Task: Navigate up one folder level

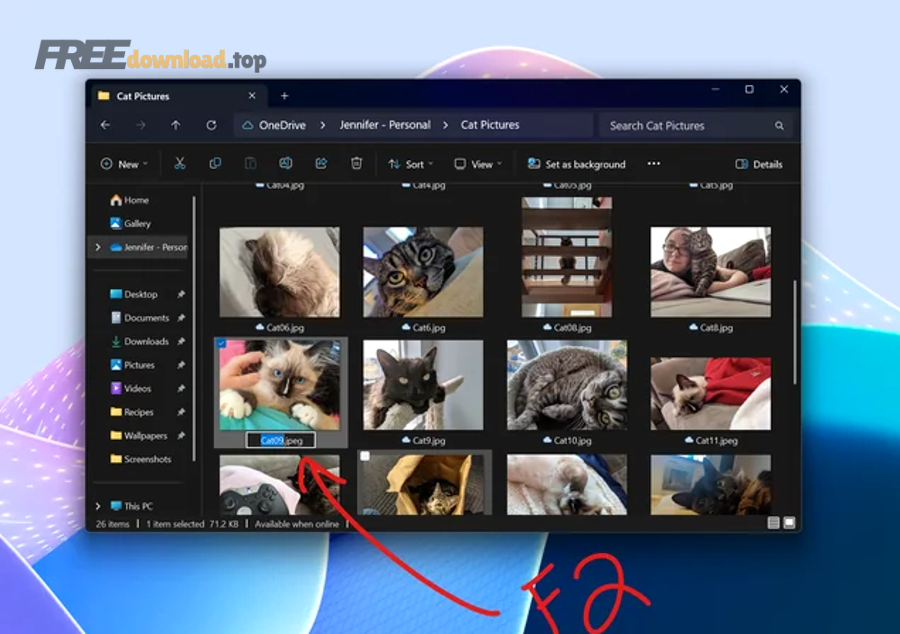Action: point(176,125)
